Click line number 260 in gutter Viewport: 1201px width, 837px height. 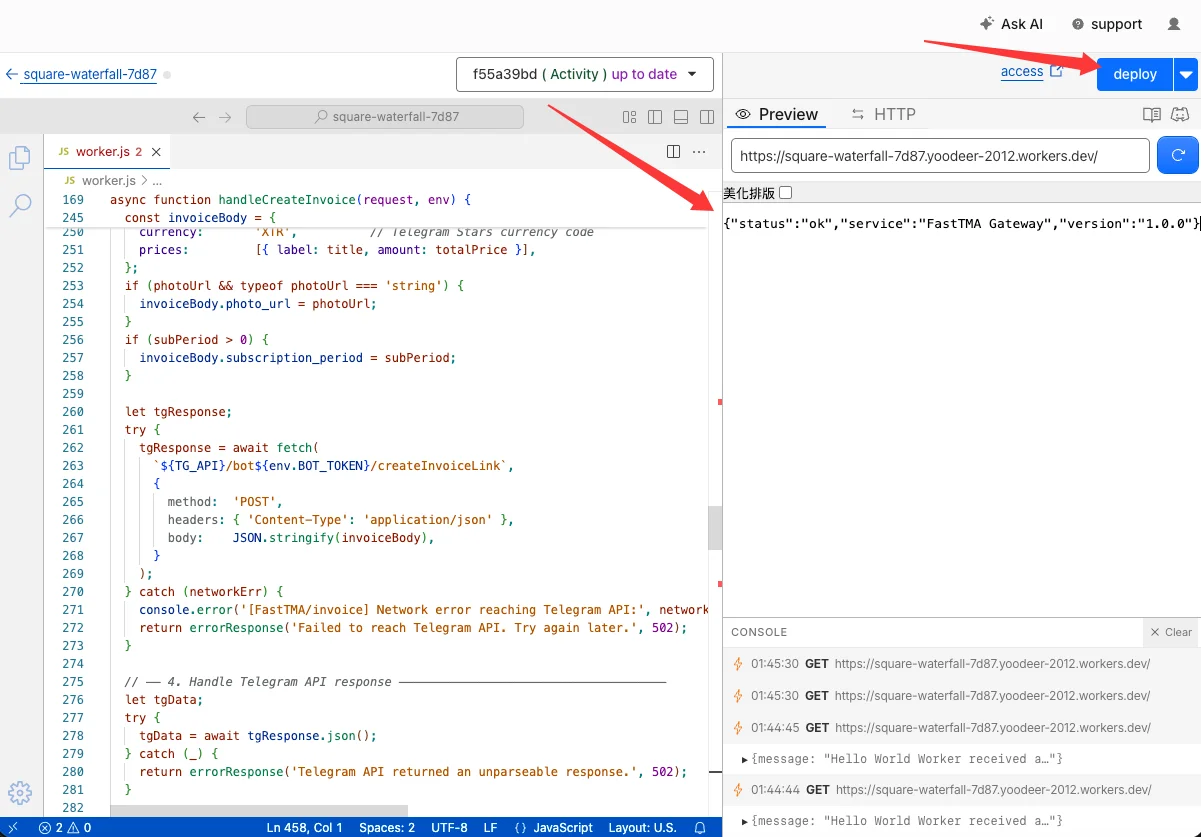click(x=73, y=411)
